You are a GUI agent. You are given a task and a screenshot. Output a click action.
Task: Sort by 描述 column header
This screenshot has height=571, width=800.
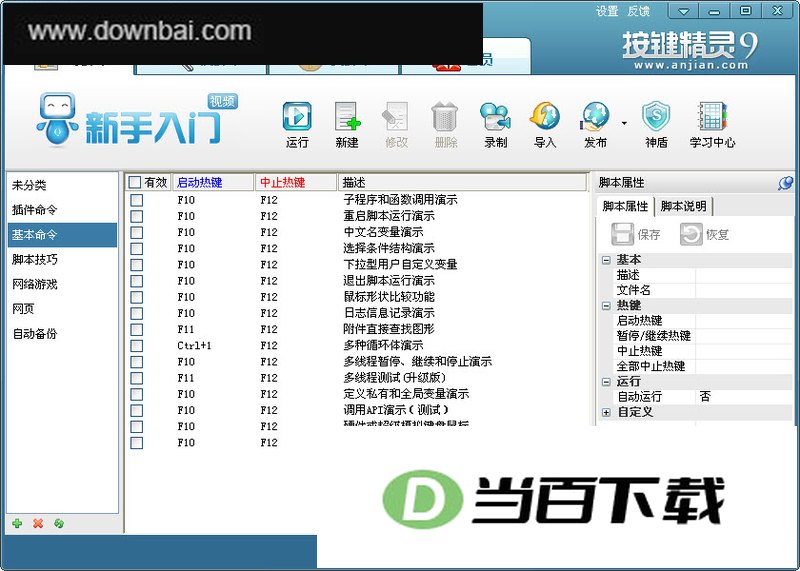coord(462,182)
